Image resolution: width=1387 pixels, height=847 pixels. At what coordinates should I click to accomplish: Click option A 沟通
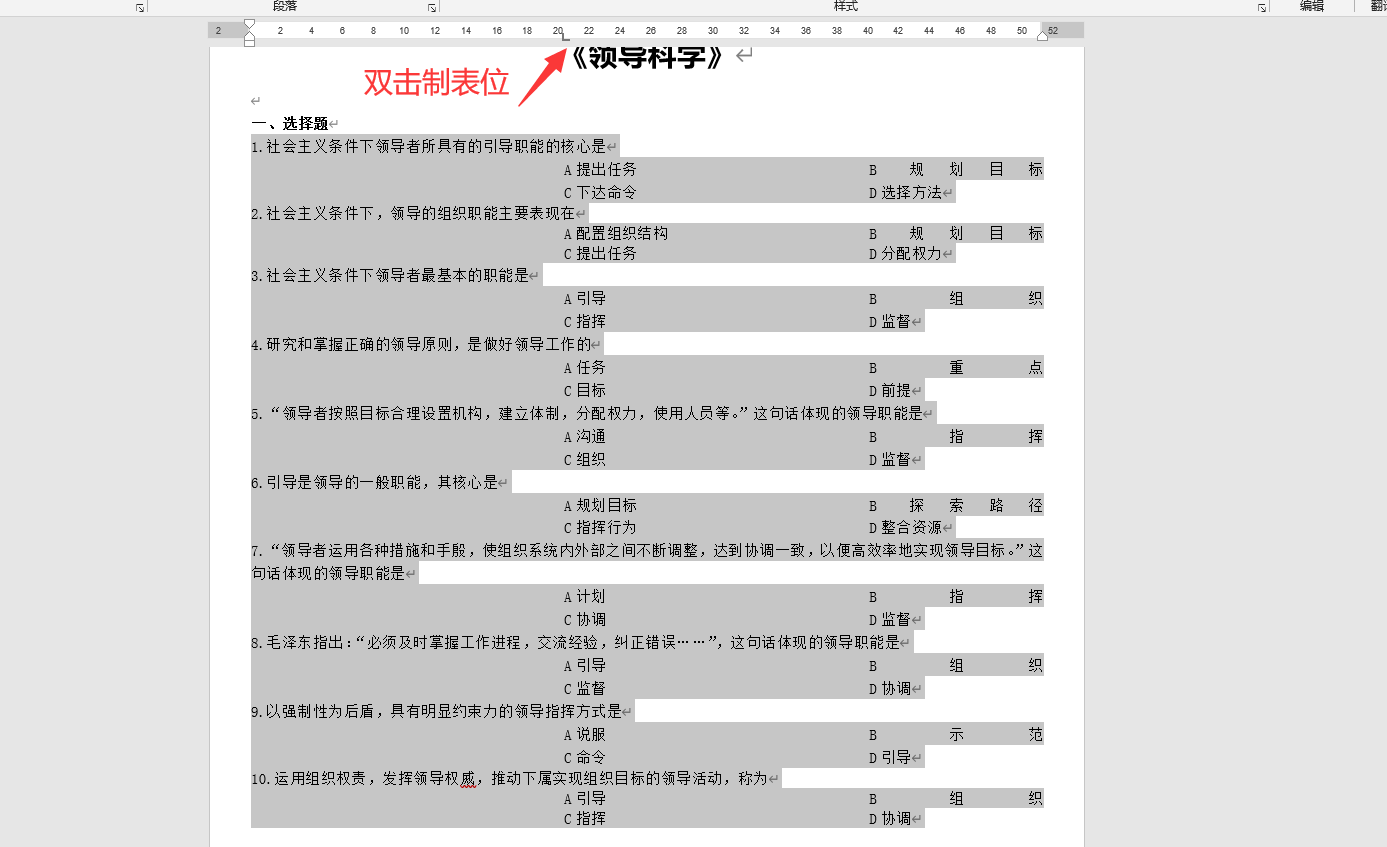[x=585, y=437]
